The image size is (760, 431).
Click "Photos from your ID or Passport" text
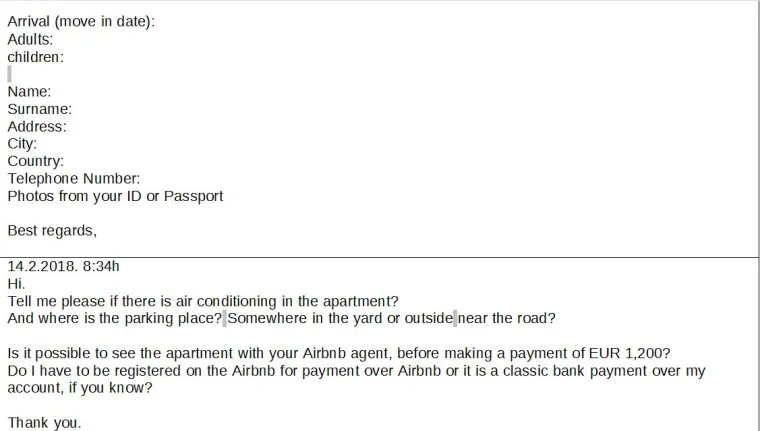point(115,196)
